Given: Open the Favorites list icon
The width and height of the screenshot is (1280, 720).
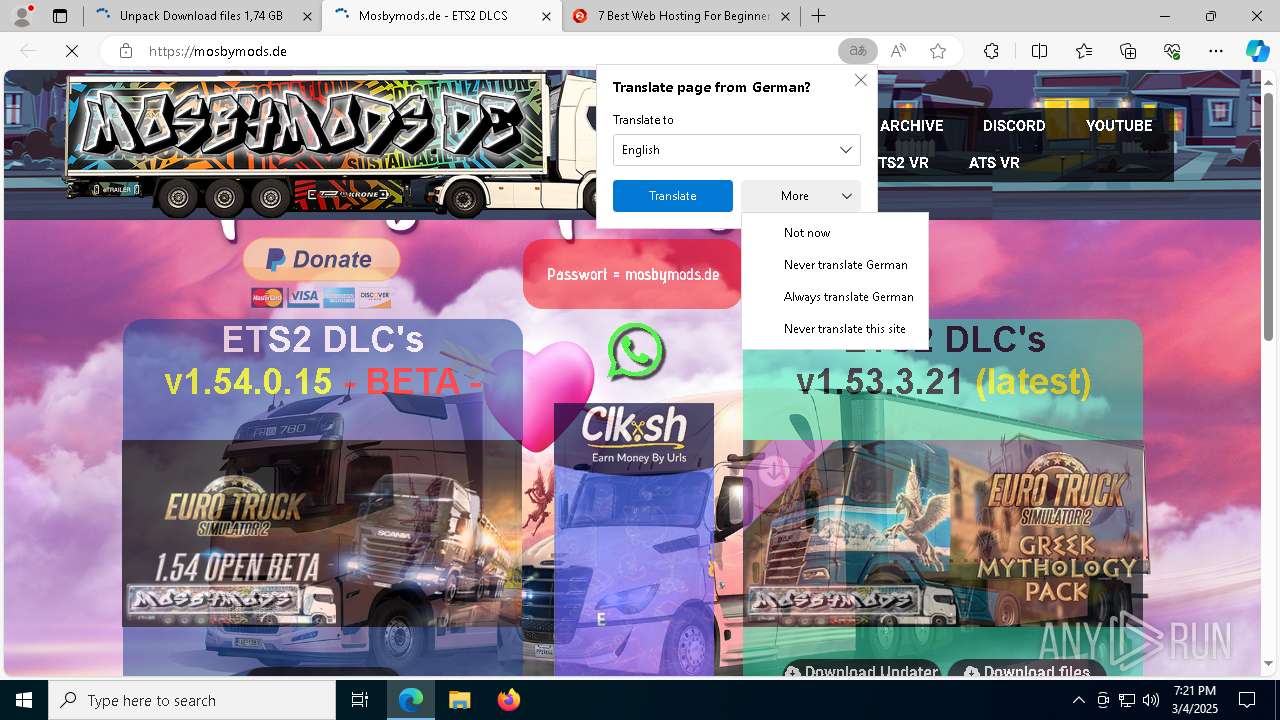Looking at the screenshot, I should [x=1084, y=51].
